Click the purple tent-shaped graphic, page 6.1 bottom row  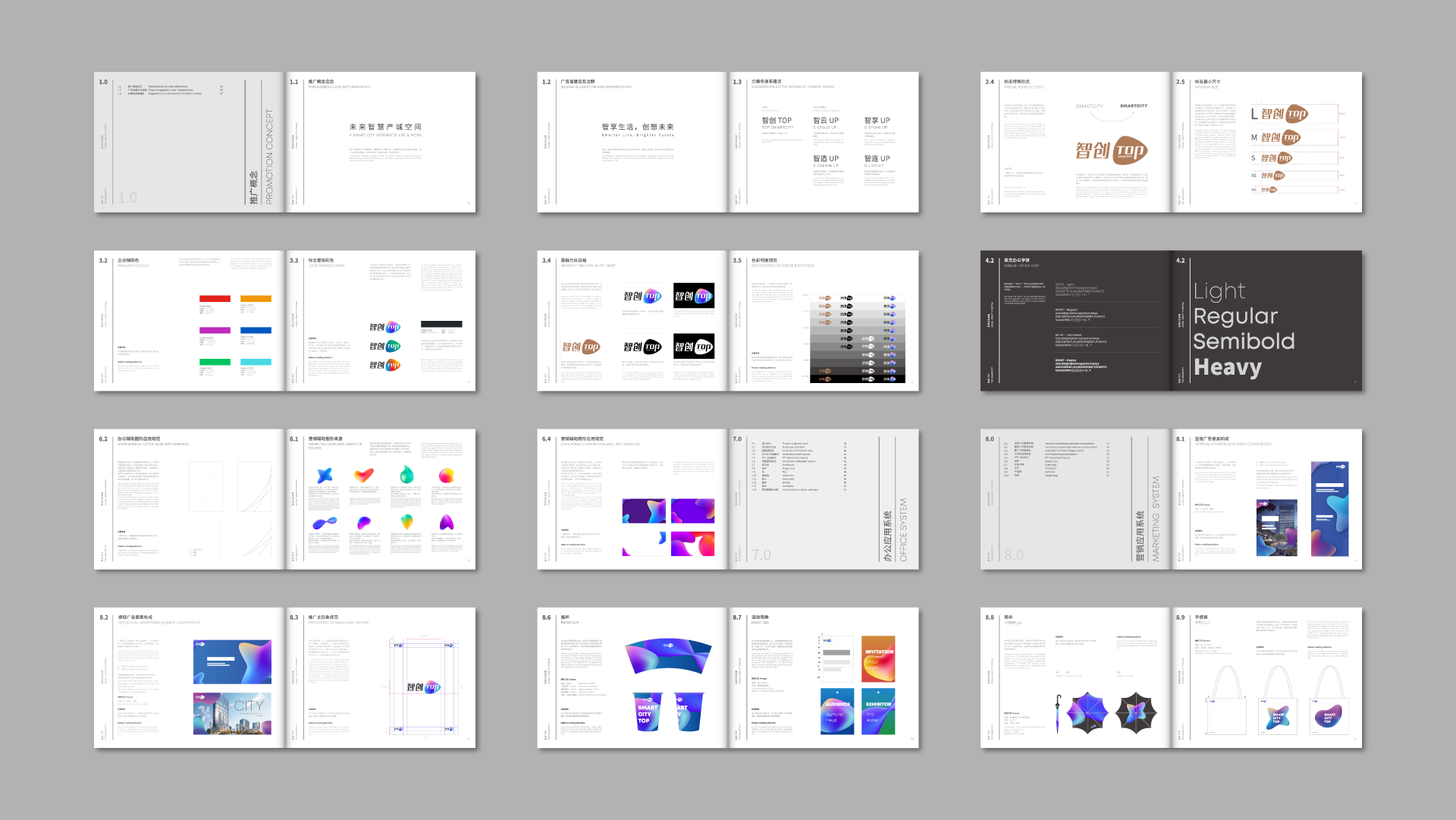(447, 522)
